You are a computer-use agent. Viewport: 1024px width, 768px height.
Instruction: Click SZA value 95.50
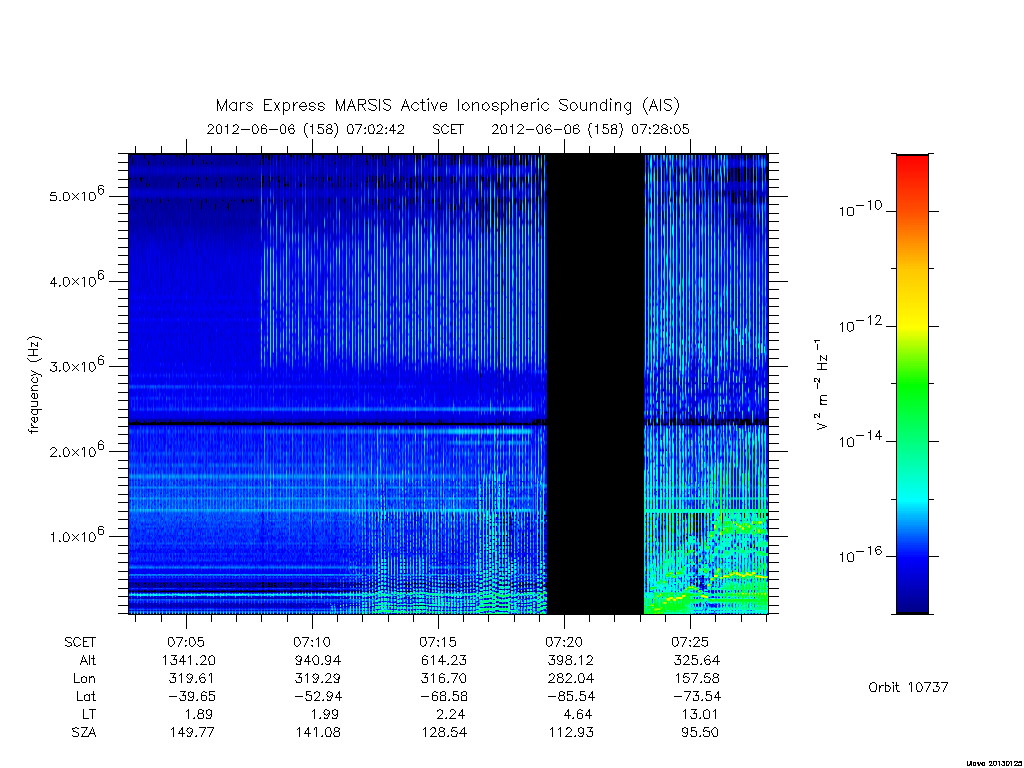click(x=699, y=733)
